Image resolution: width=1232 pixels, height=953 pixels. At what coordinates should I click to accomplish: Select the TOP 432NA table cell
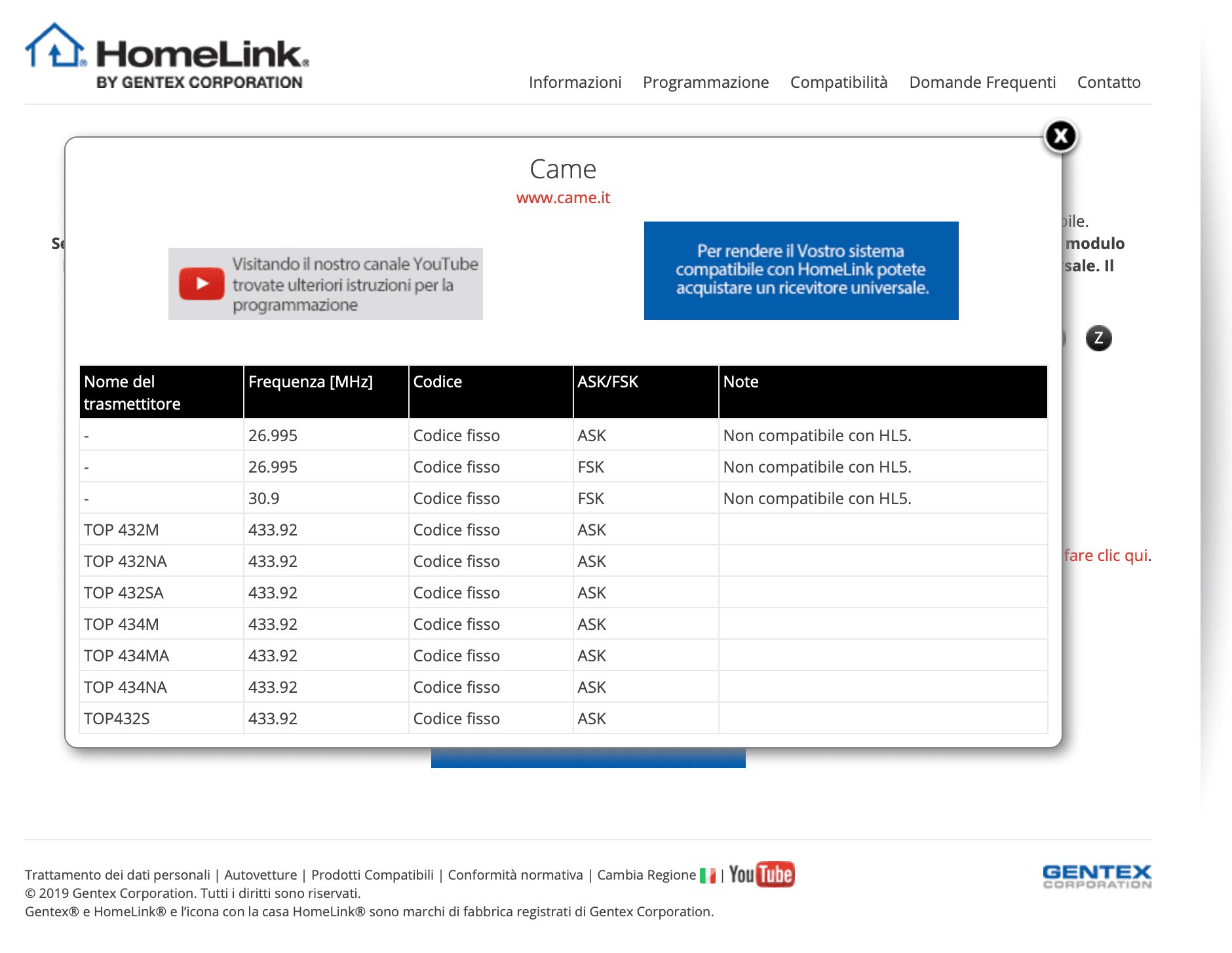click(x=161, y=561)
